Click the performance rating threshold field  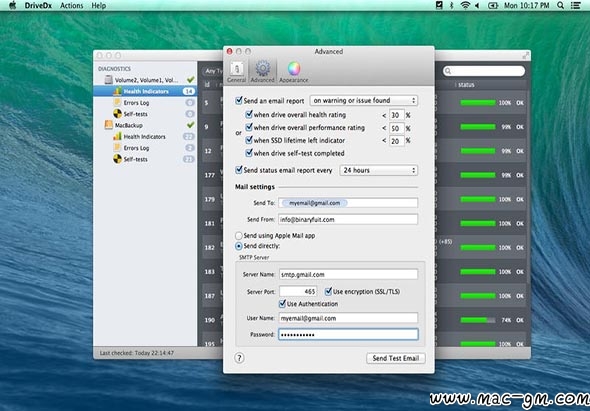tap(397, 128)
